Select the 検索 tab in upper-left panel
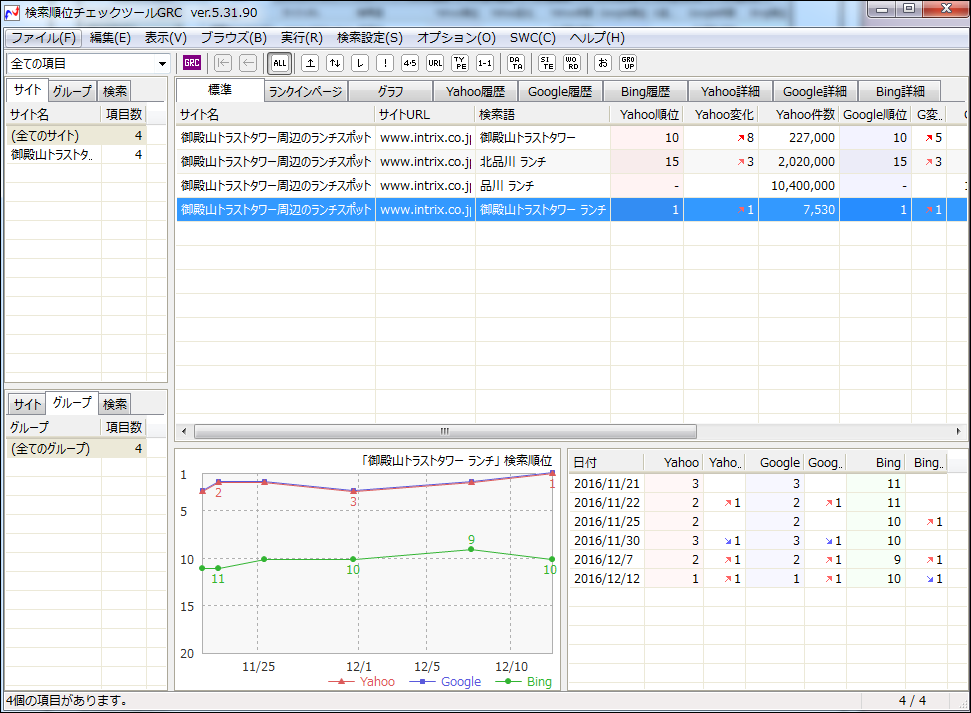 115,92
